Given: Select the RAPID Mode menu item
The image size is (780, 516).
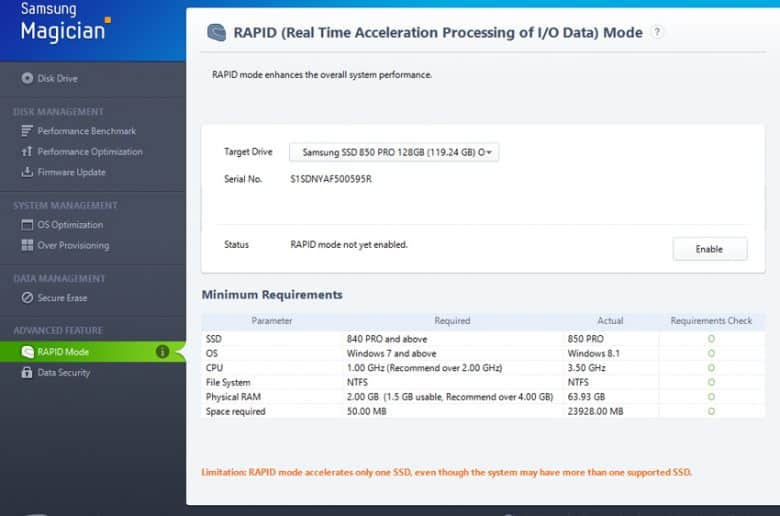Looking at the screenshot, I should [93, 352].
